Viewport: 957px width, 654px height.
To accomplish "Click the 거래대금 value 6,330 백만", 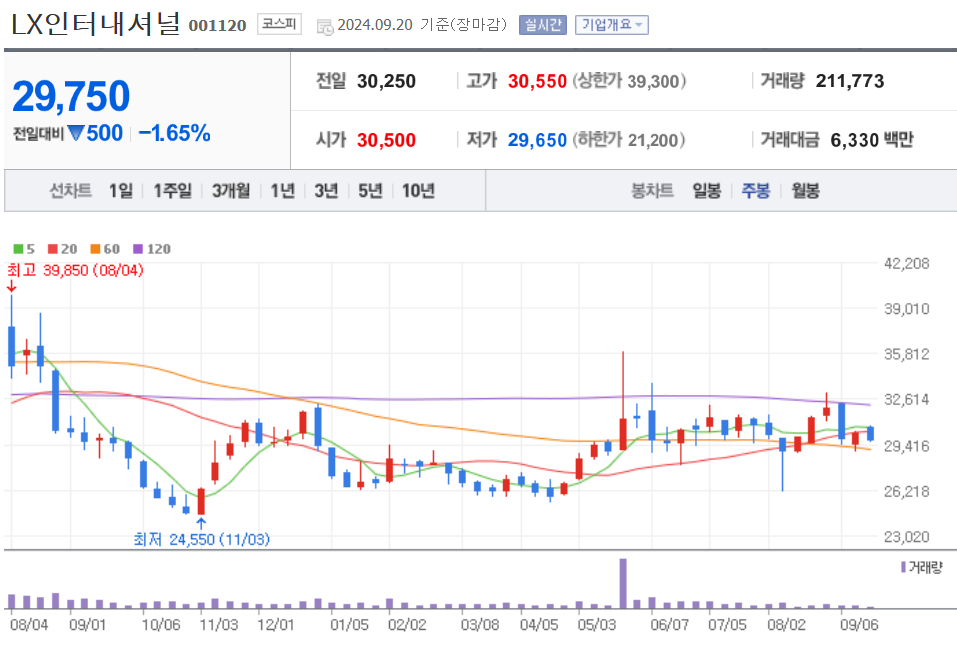I will click(x=872, y=140).
